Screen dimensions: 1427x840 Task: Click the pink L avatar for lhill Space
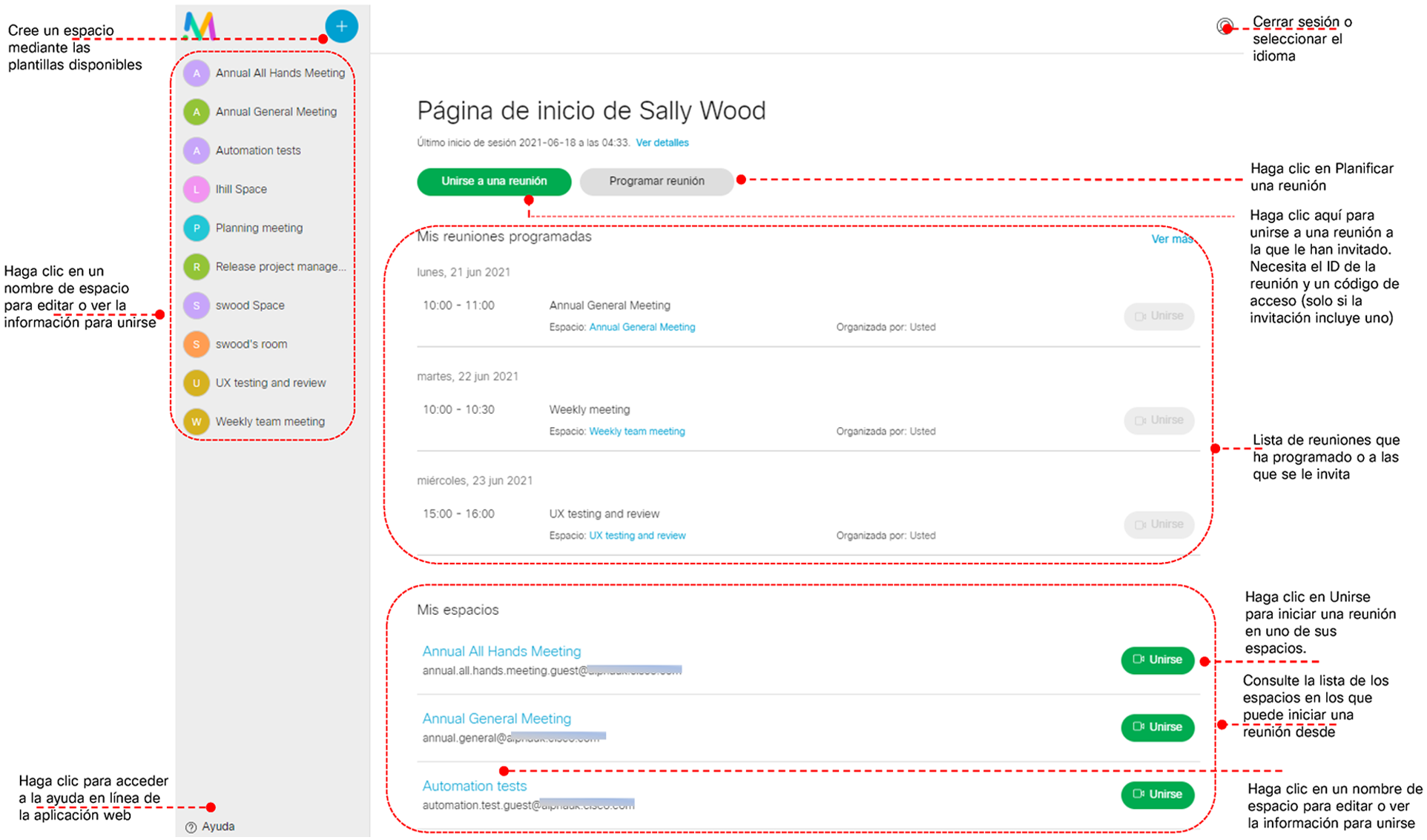[x=197, y=189]
